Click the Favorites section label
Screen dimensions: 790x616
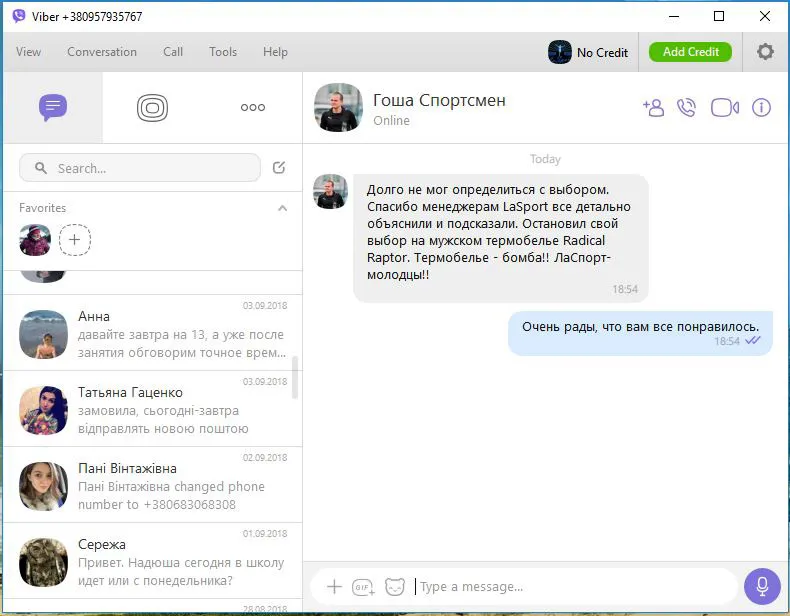click(x=42, y=208)
